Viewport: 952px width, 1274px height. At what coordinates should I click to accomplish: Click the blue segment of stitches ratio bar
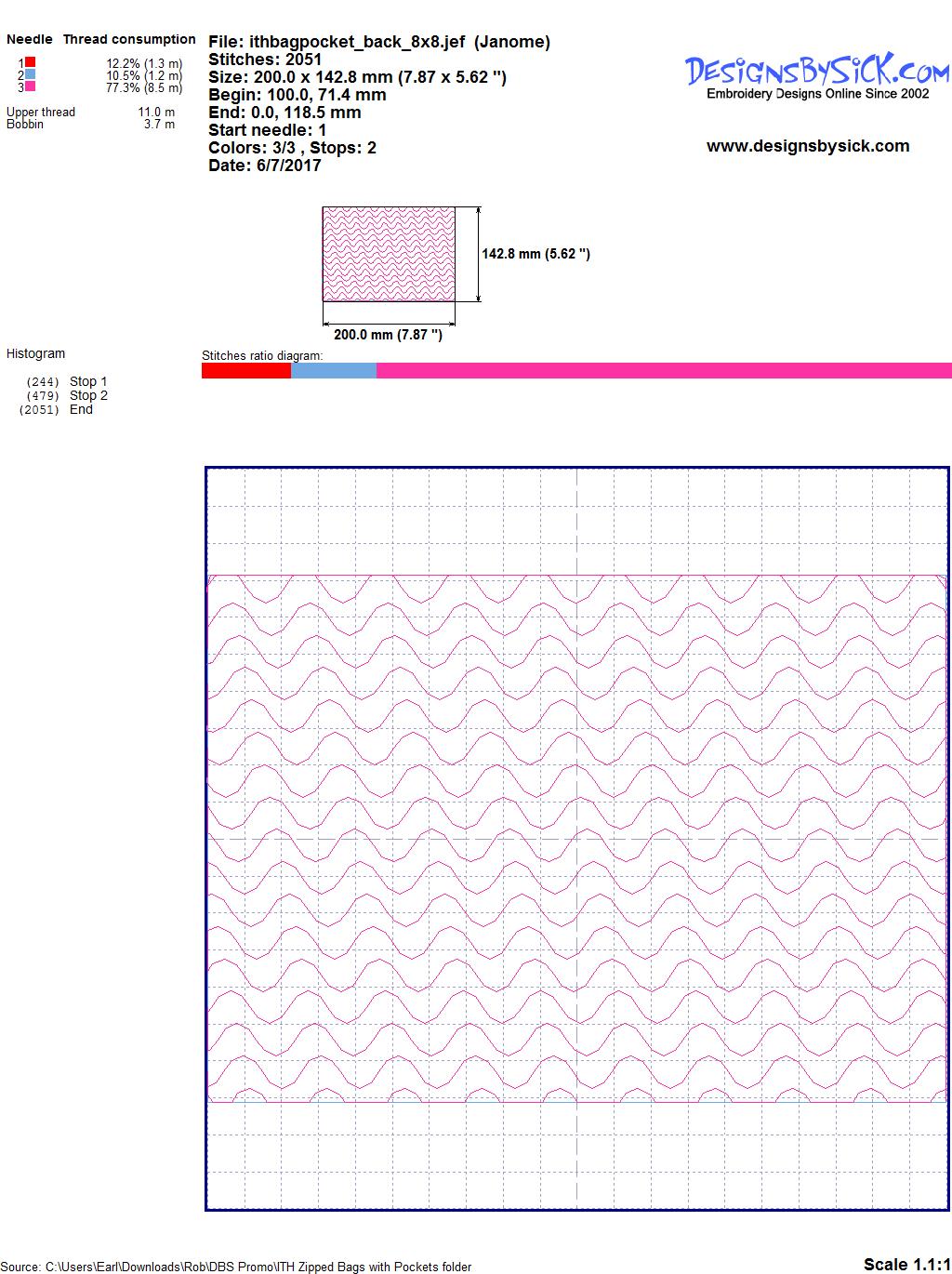pos(334,371)
